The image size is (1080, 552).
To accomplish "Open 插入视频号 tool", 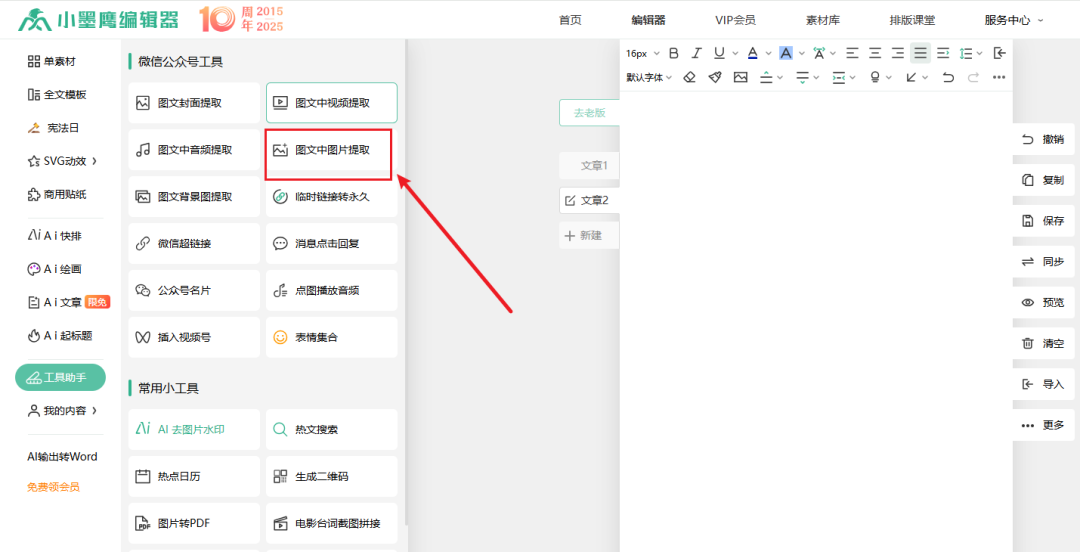I will [194, 337].
